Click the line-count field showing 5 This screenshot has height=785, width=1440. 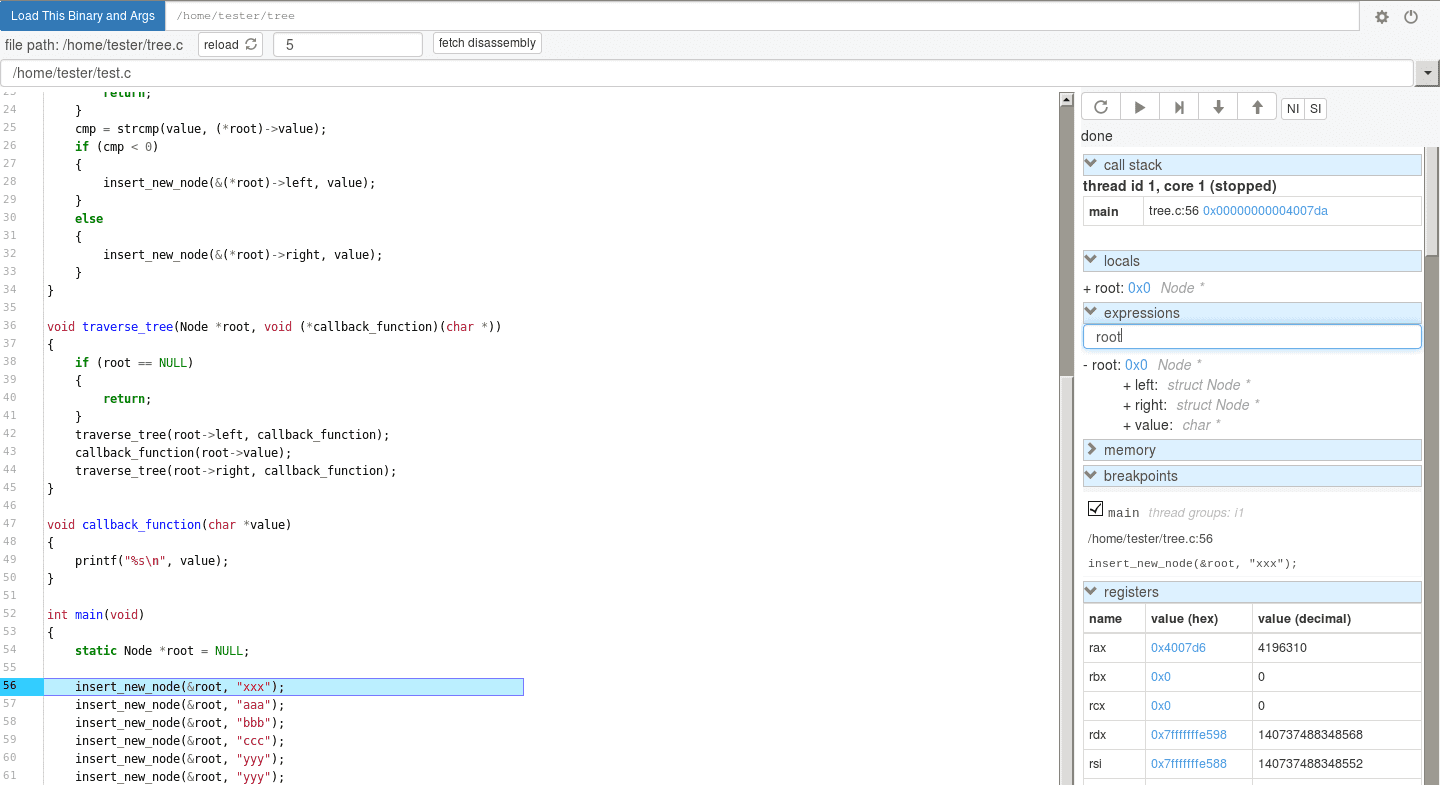click(348, 44)
